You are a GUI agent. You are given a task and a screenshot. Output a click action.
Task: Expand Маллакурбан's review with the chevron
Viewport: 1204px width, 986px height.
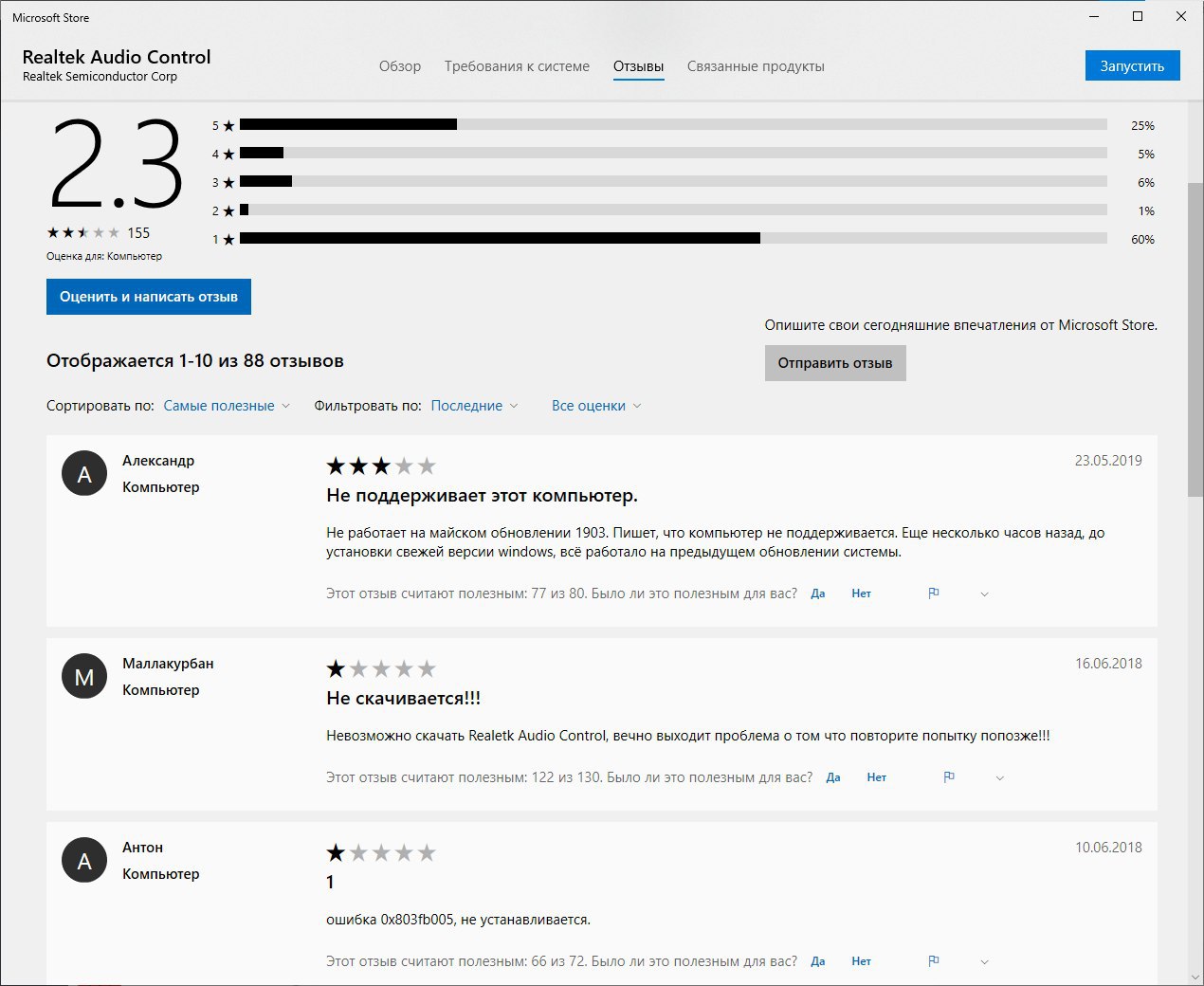coord(999,778)
